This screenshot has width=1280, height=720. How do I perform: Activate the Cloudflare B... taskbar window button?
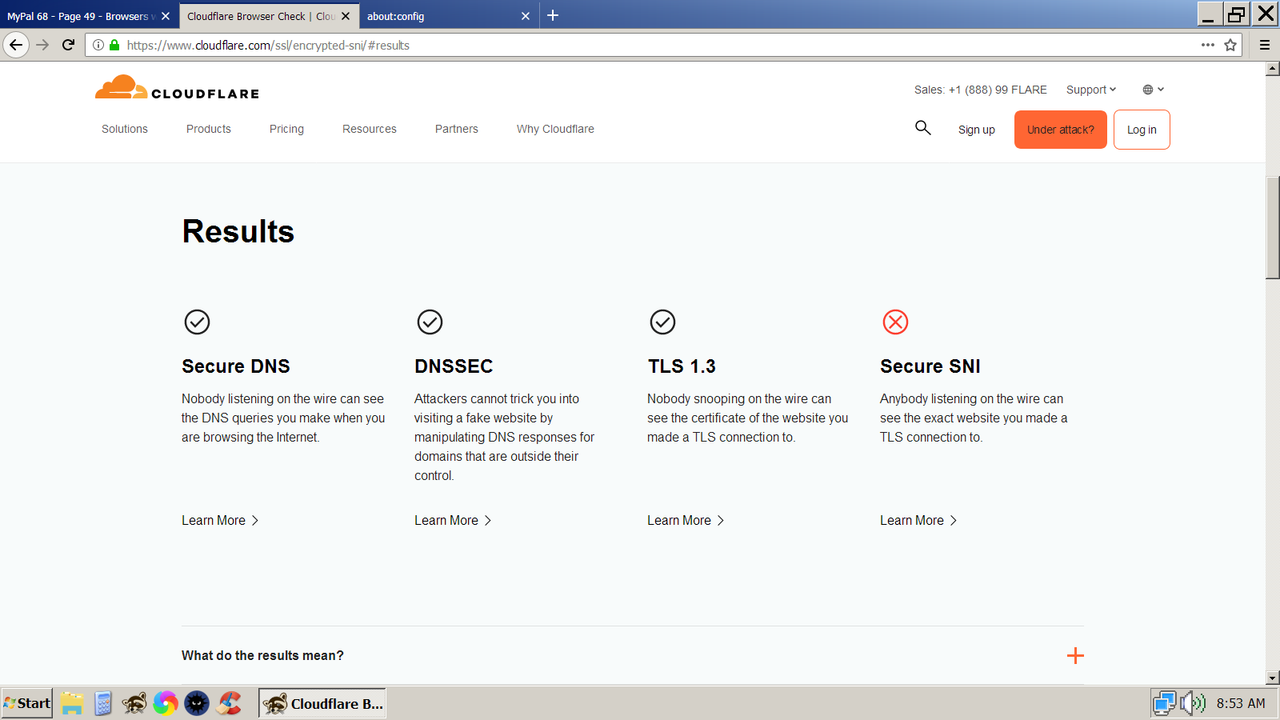322,704
